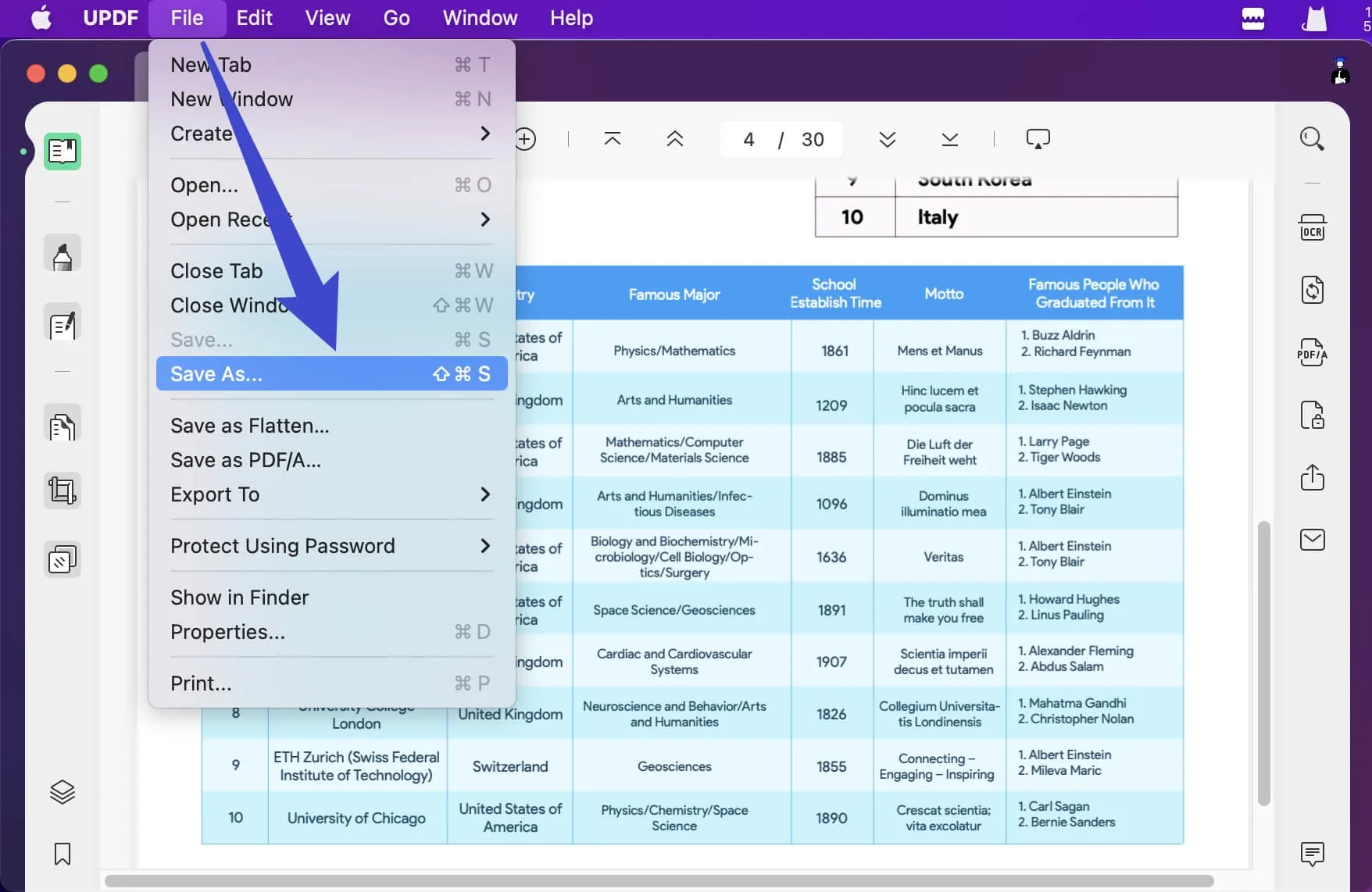This screenshot has height=892, width=1372.
Task: Click 'ETH Zurich' institute name cell
Action: pos(356,766)
